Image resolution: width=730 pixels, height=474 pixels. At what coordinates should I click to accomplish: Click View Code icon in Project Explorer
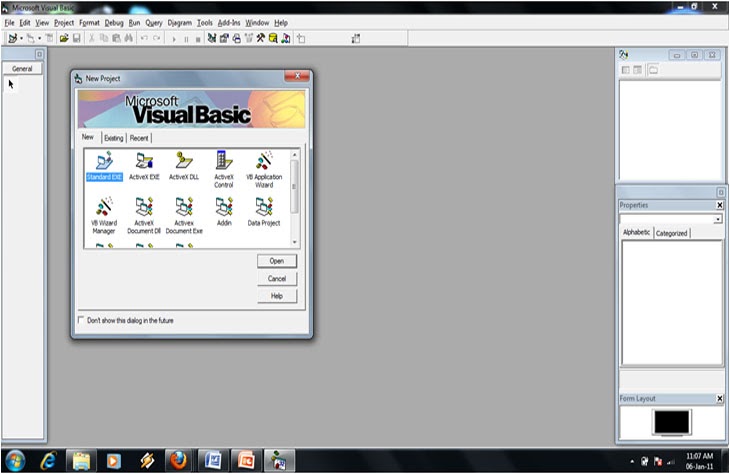click(x=626, y=70)
